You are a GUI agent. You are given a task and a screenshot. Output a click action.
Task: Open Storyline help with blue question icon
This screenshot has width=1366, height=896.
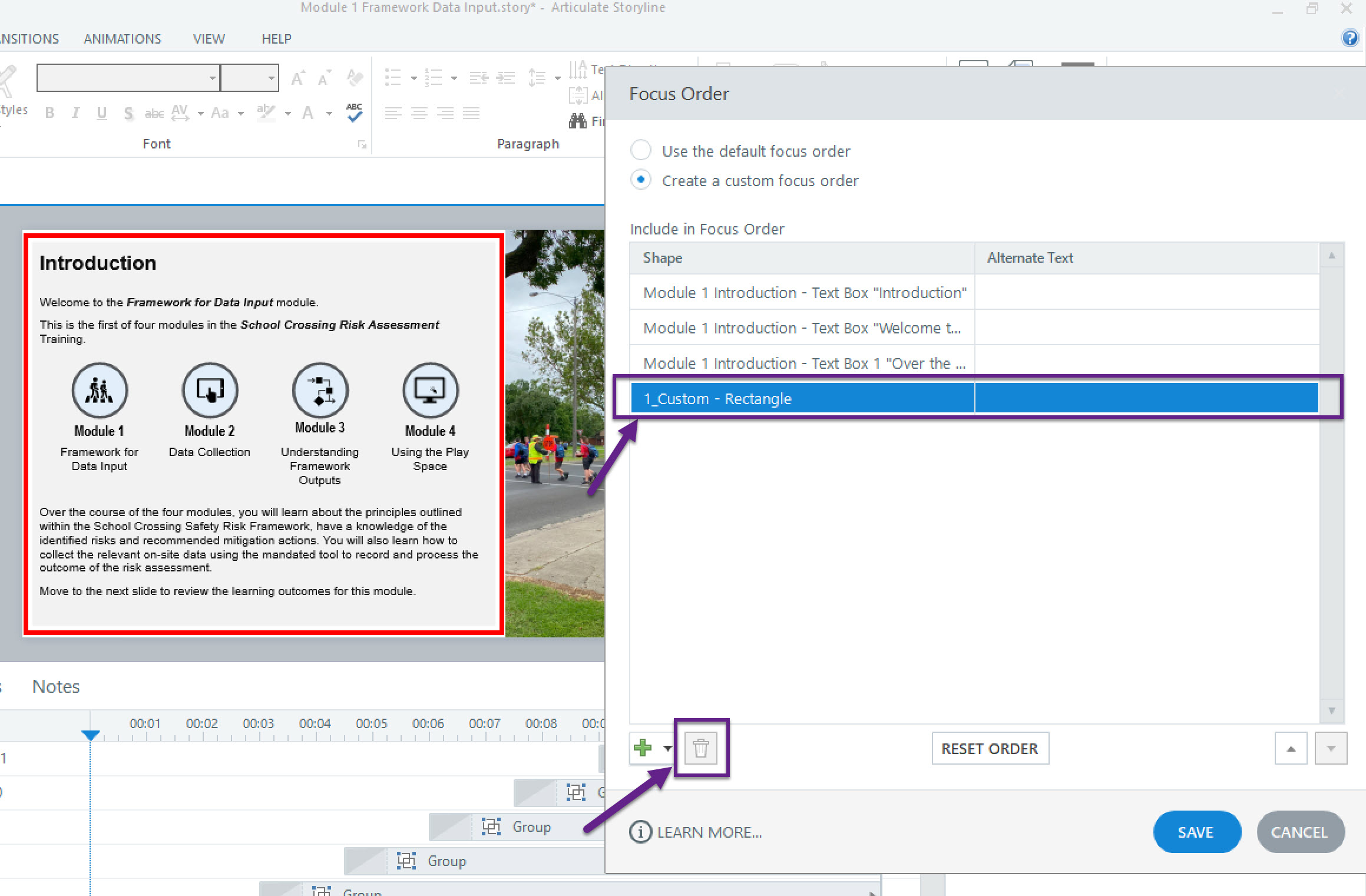[1350, 38]
